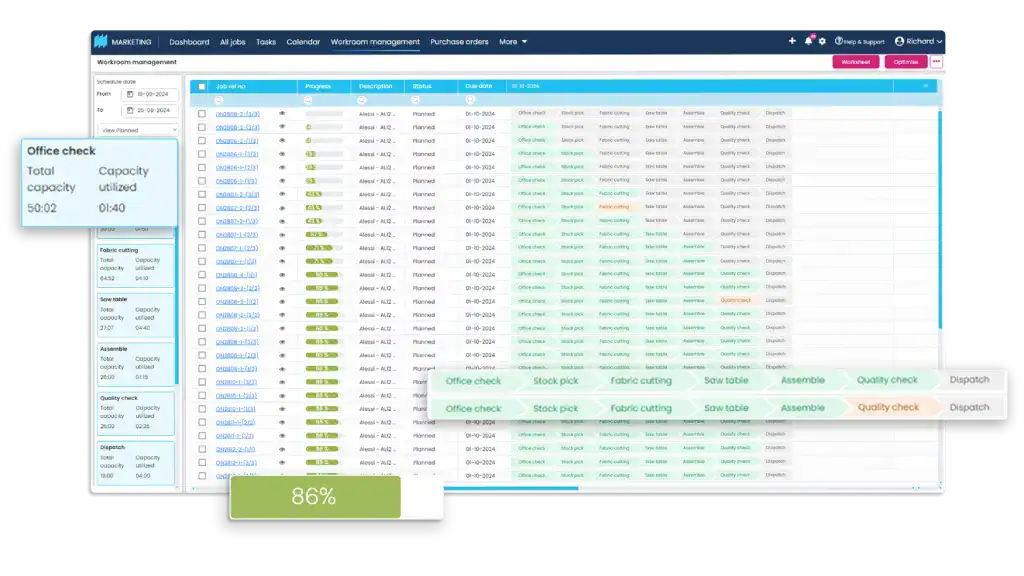Tick the select-all checkbox in table header
This screenshot has height=576, width=1024.
point(202,86)
